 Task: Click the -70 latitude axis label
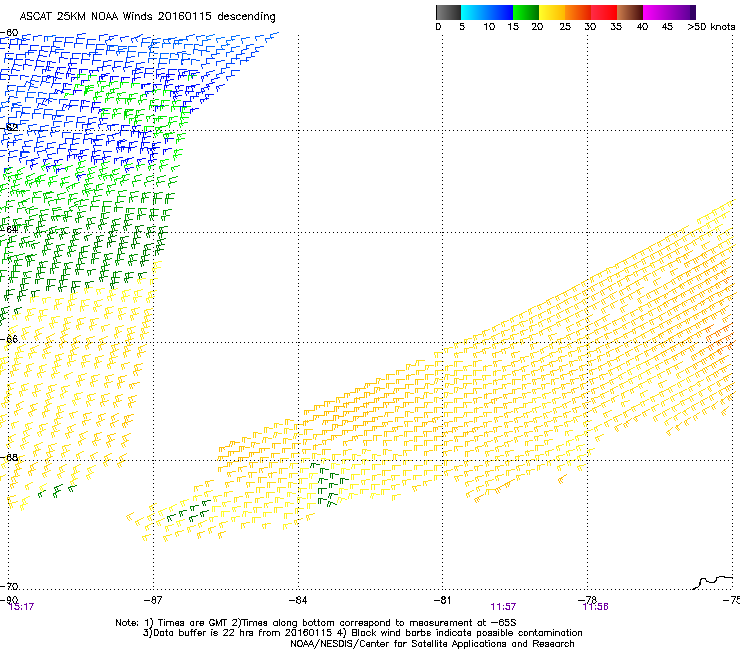click(x=9, y=587)
